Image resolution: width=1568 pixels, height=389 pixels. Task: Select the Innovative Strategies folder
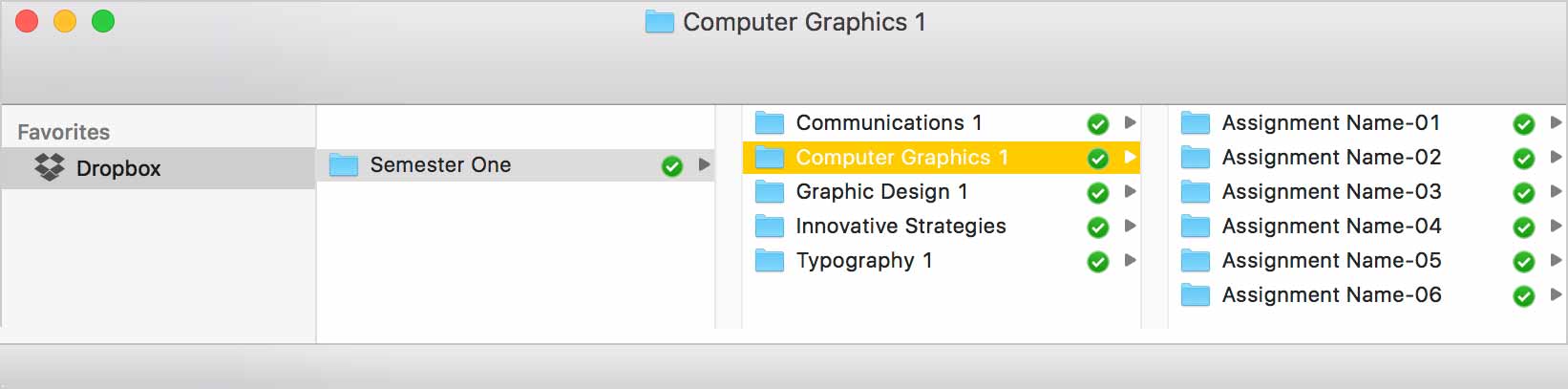point(942,227)
